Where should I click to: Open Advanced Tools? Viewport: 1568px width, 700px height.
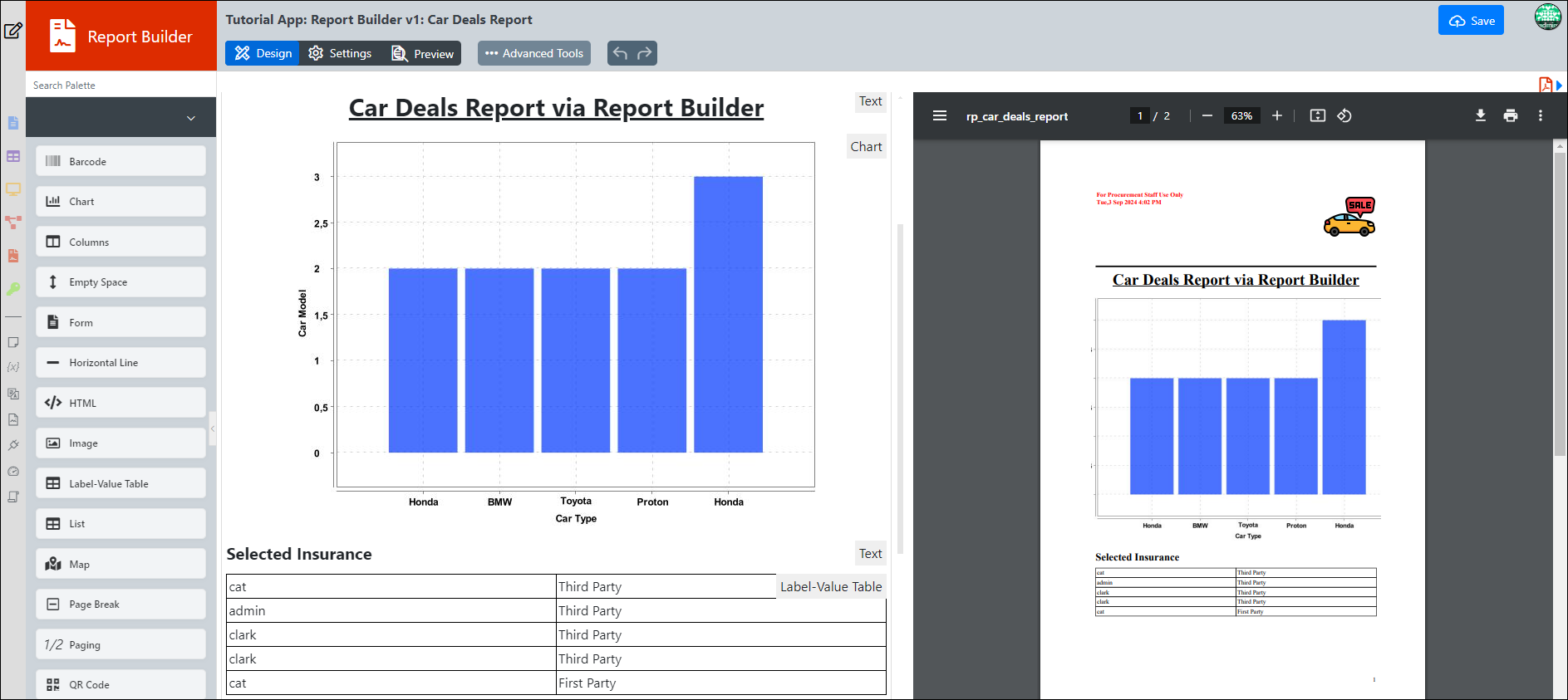click(x=534, y=53)
